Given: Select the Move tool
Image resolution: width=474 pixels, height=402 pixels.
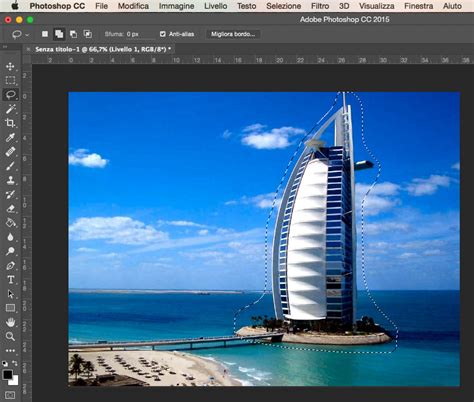Looking at the screenshot, I should click(x=10, y=66).
